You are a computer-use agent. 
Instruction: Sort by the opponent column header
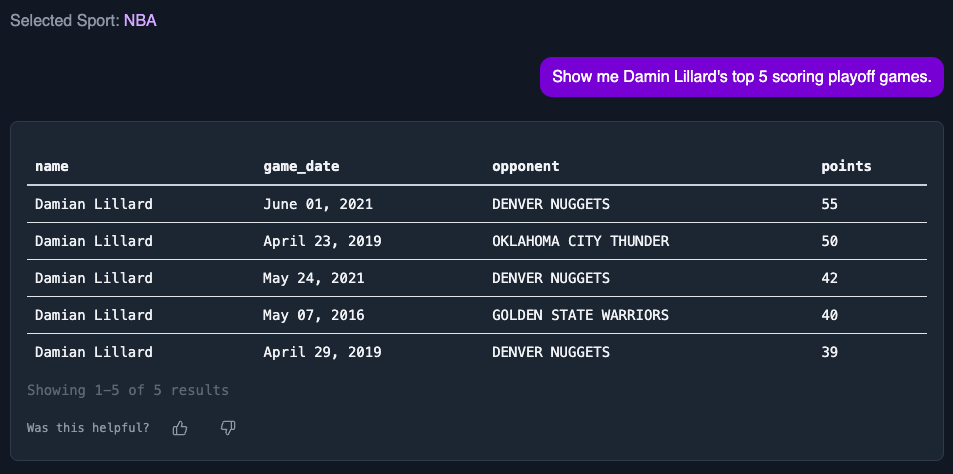click(526, 167)
